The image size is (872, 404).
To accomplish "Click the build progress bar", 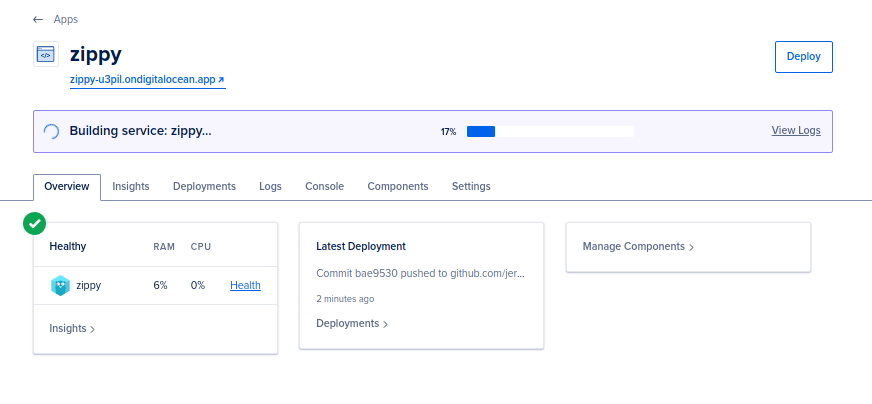I will coord(550,131).
